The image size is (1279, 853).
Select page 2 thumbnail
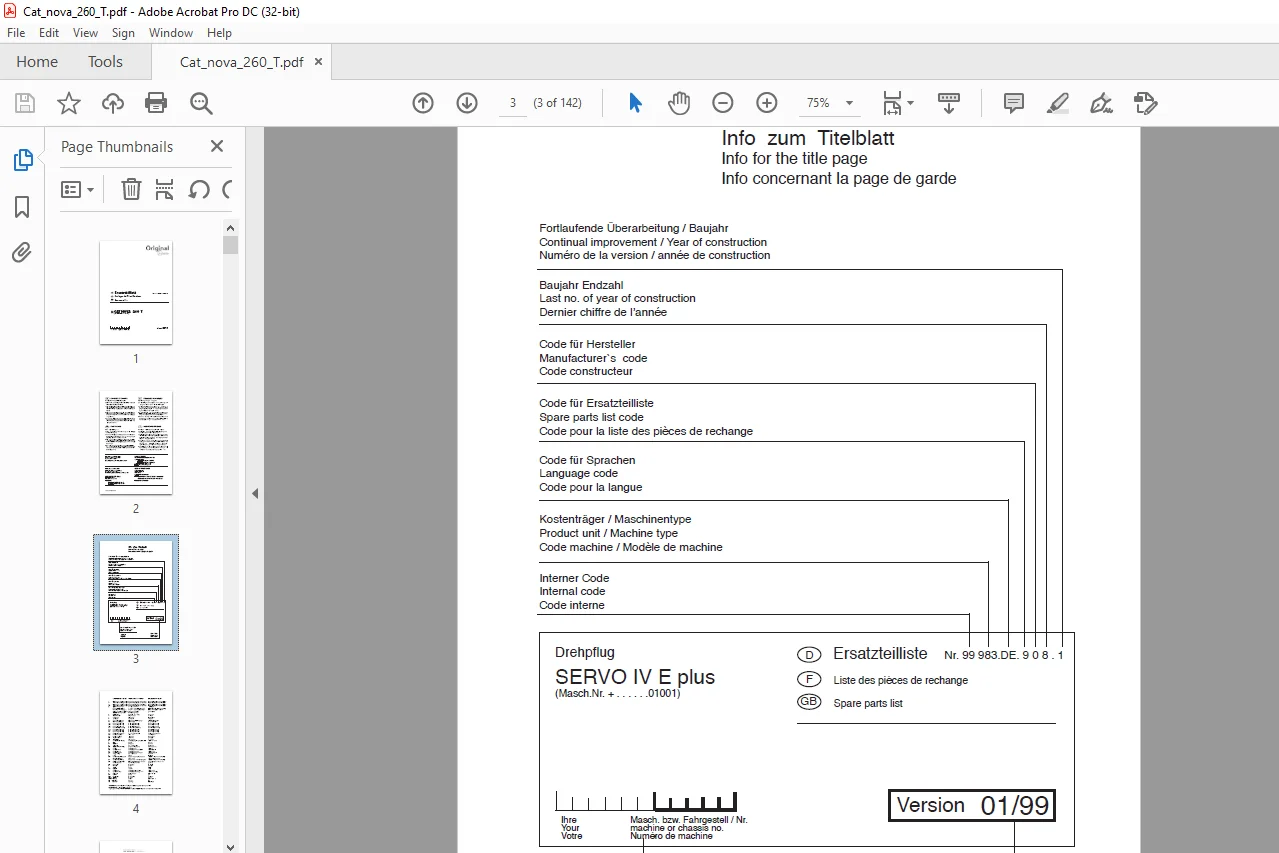tap(136, 442)
